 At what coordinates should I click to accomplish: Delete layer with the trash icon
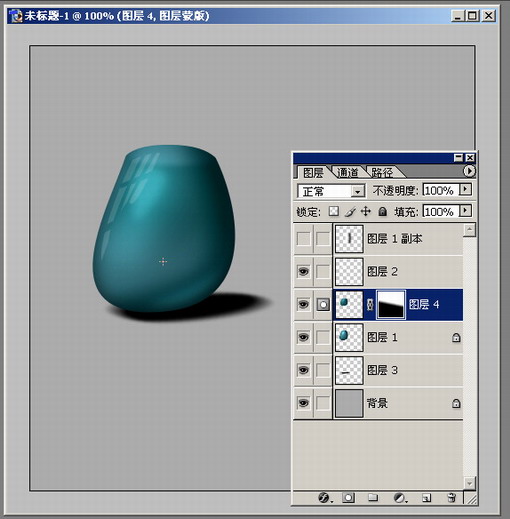click(451, 498)
